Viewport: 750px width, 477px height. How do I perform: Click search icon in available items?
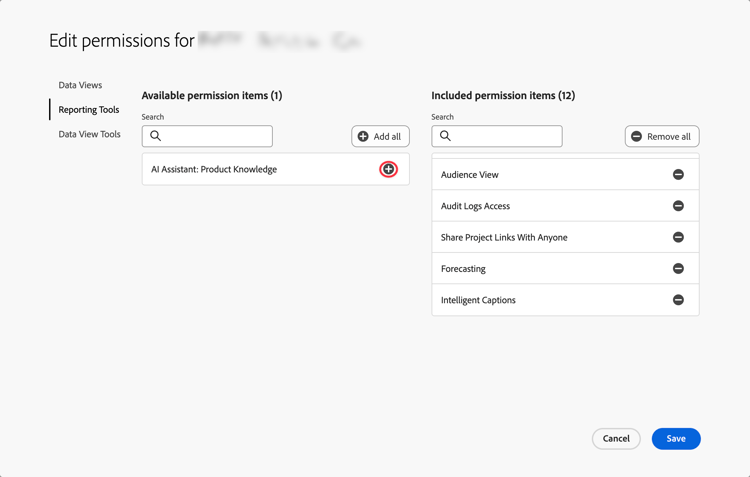pyautogui.click(x=156, y=136)
